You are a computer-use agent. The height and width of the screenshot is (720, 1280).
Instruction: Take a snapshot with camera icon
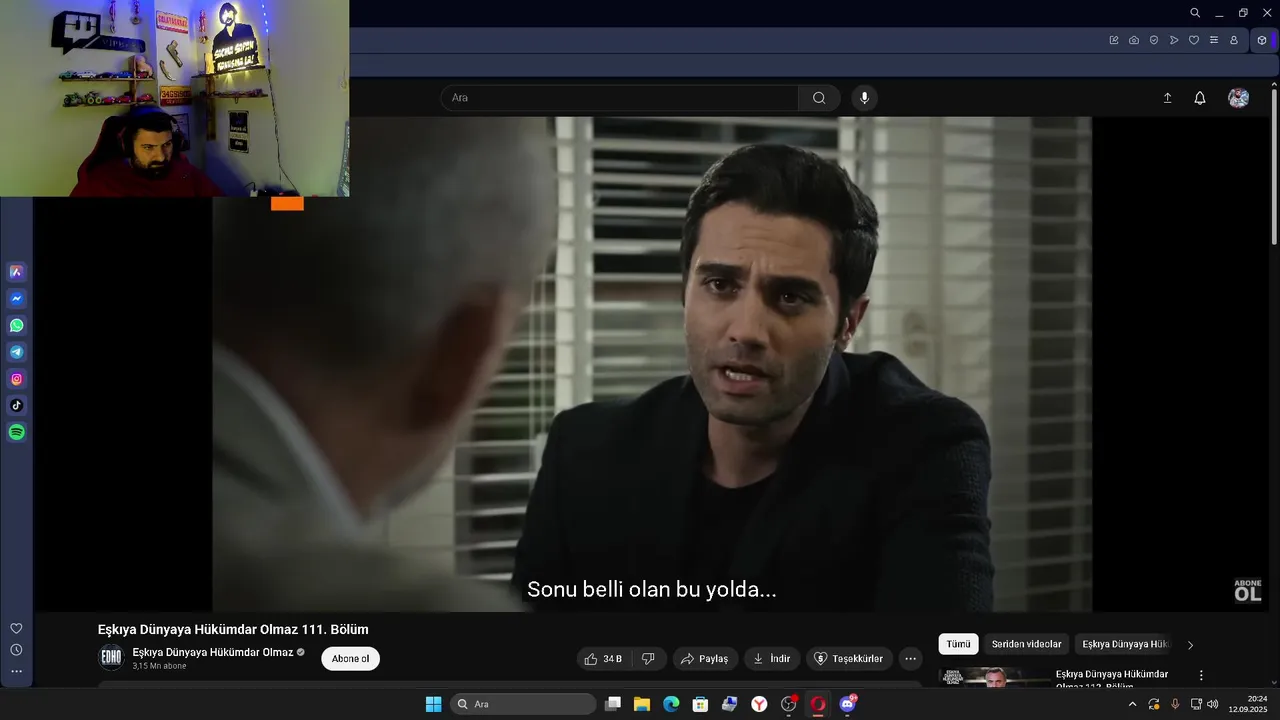(1134, 40)
